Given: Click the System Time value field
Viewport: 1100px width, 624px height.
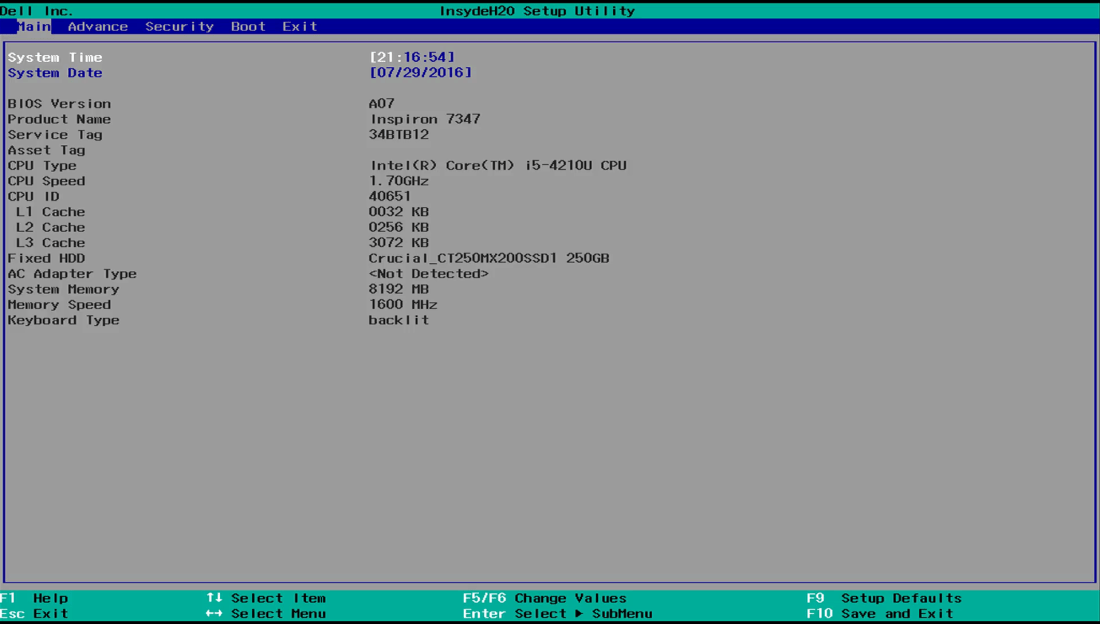Looking at the screenshot, I should [x=412, y=58].
